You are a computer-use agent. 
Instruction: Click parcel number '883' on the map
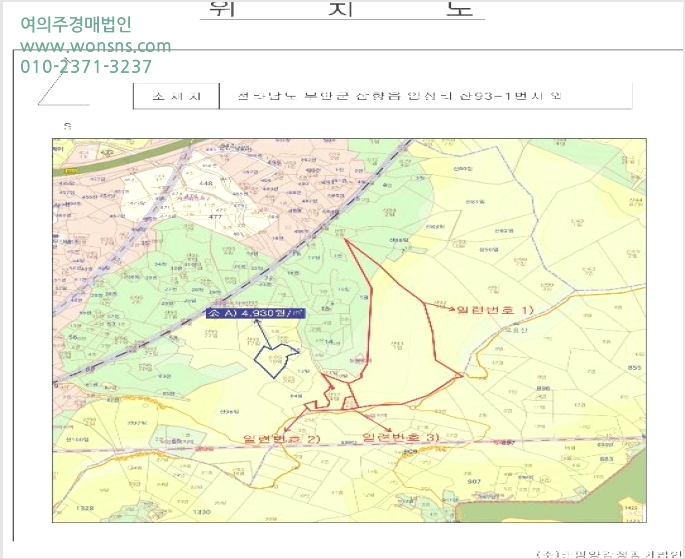[607, 459]
